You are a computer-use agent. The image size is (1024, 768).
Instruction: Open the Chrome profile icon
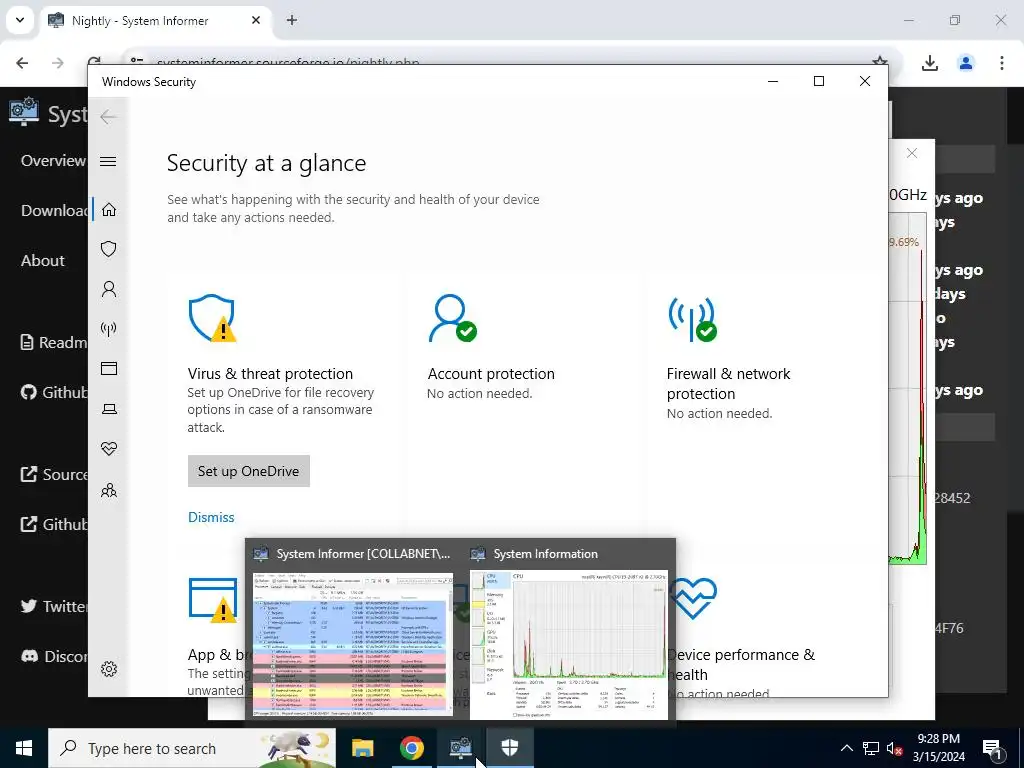[x=966, y=63]
